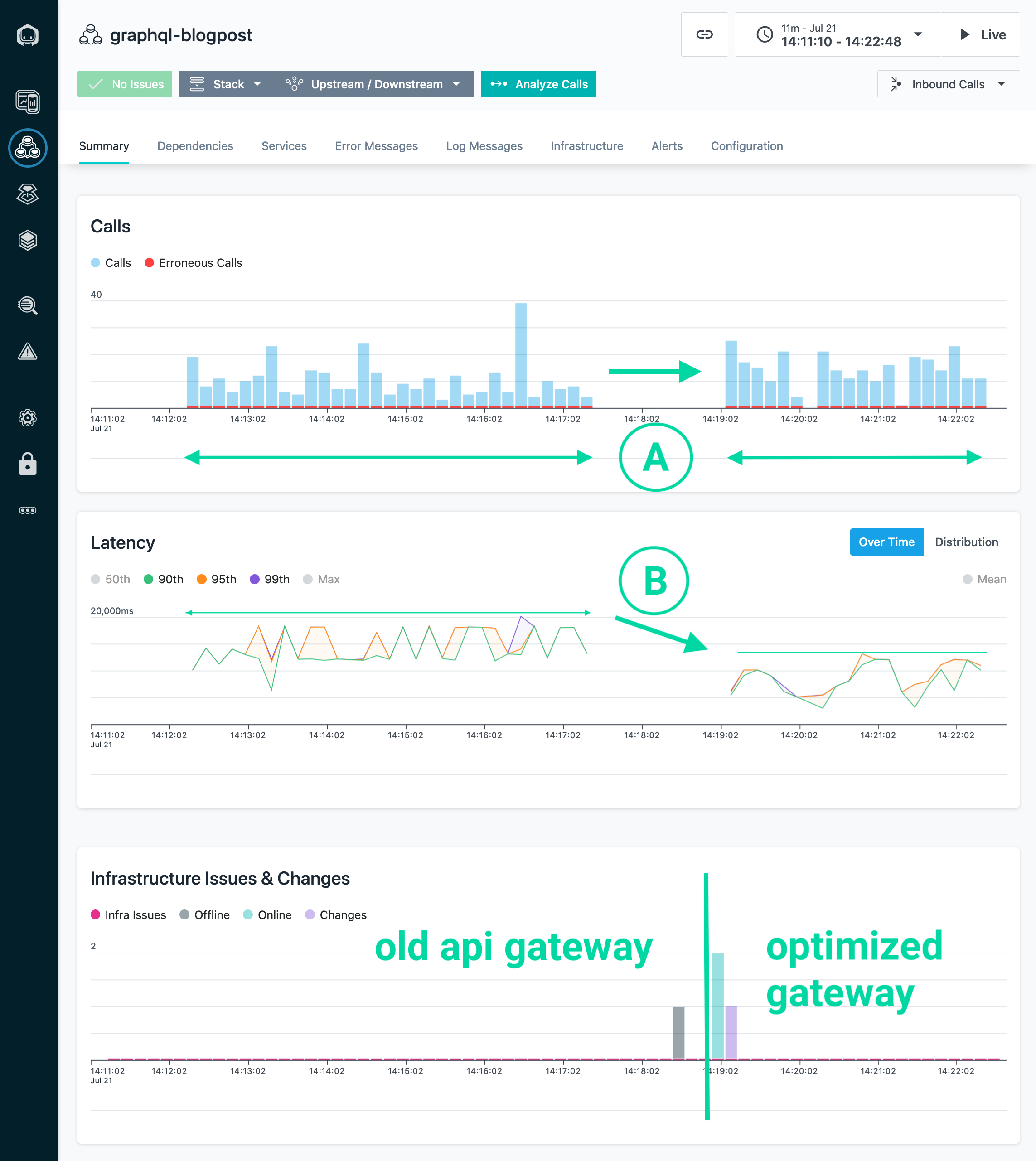Viewport: 1036px width, 1161px height.
Task: Open the infrastructure layers icon in sidebar
Action: 27,240
